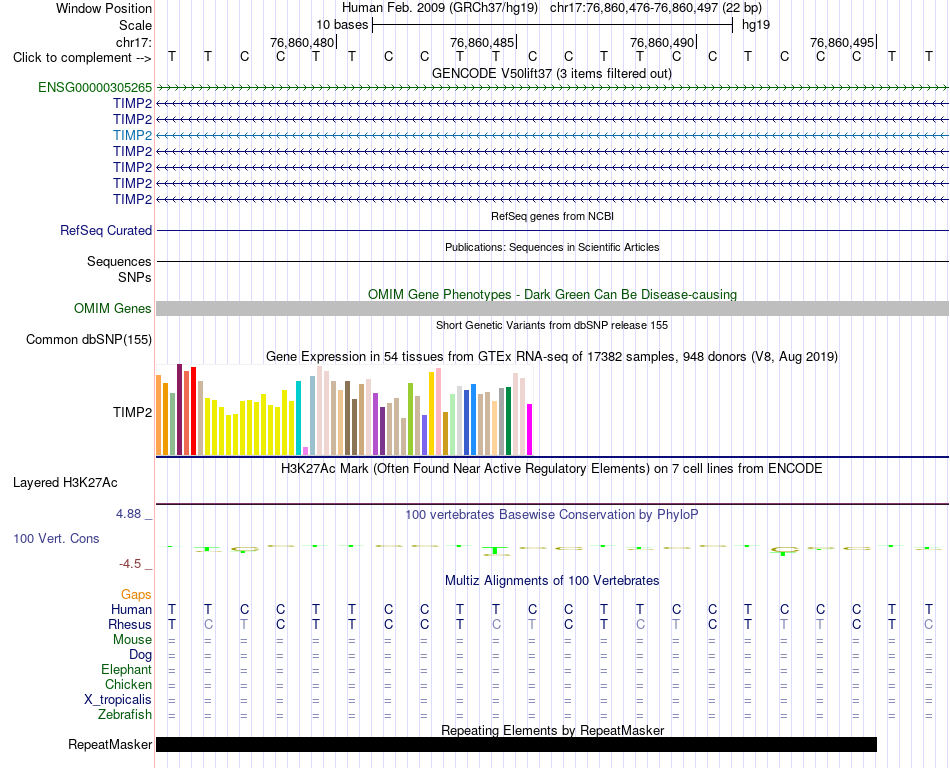Click the Sequences SNPs track label

(119, 270)
